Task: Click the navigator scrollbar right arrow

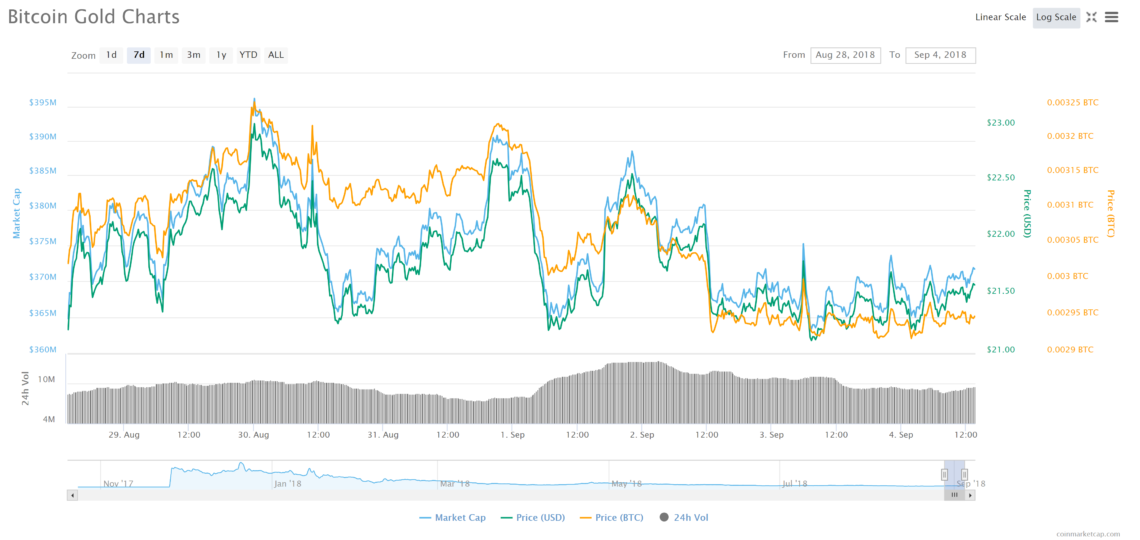Action: pos(971,495)
